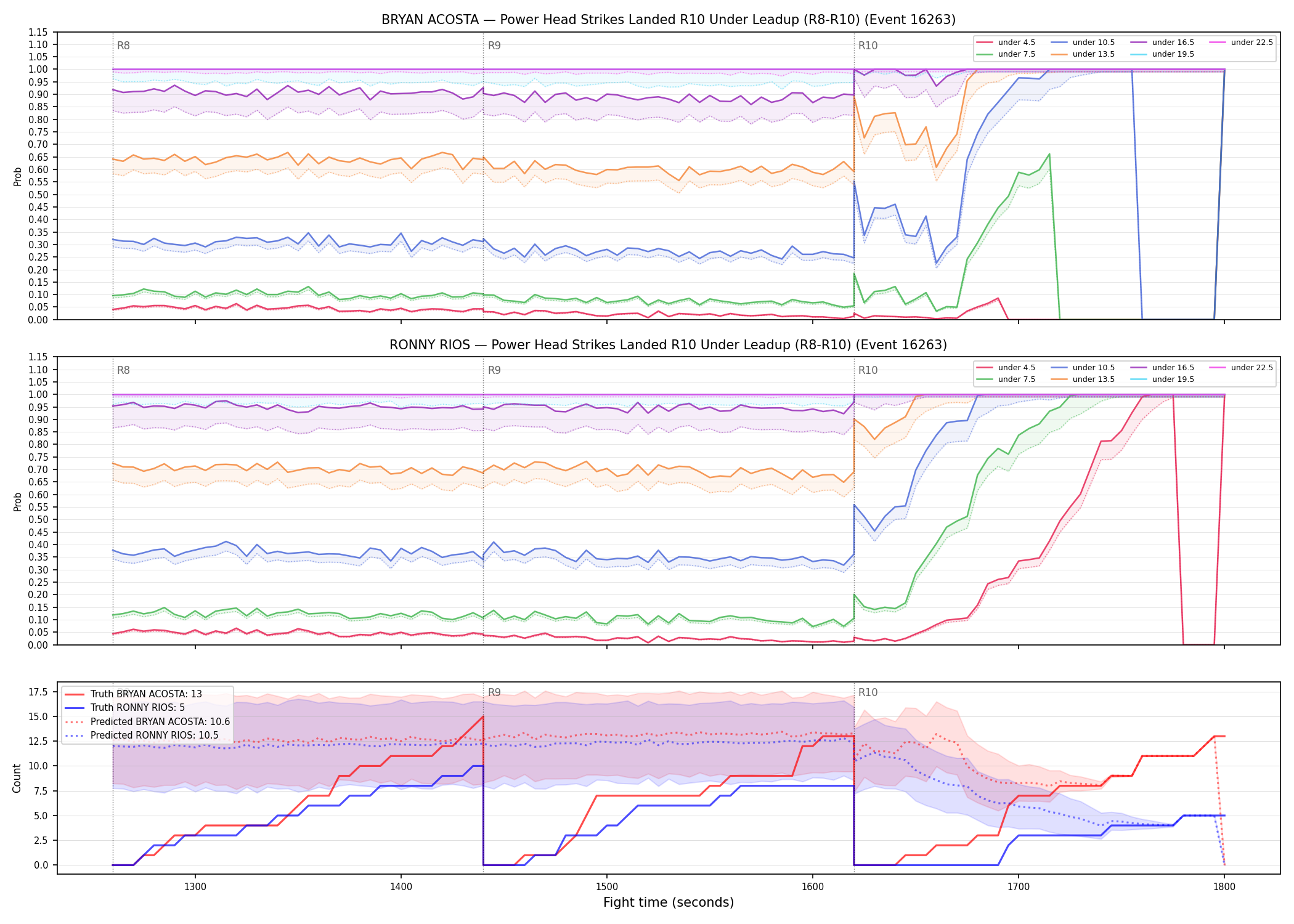Viewport: 1294px width, 924px height.
Task: Click the 'Prob' y-axis label of Bryan Acosta chart
Action: [17, 177]
